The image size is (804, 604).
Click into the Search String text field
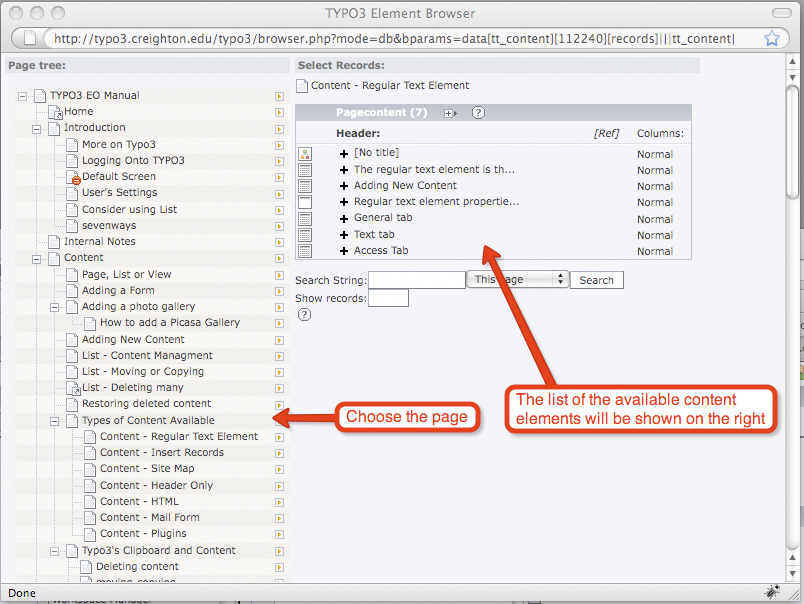[416, 280]
